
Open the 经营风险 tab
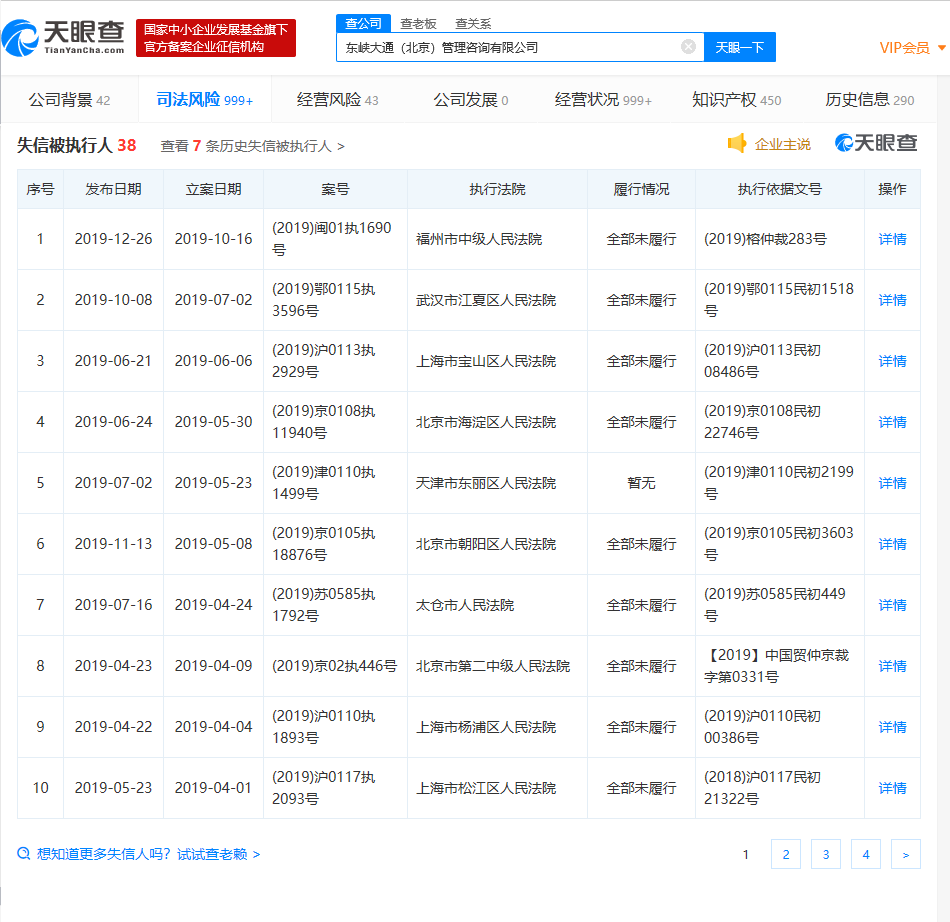tap(331, 99)
